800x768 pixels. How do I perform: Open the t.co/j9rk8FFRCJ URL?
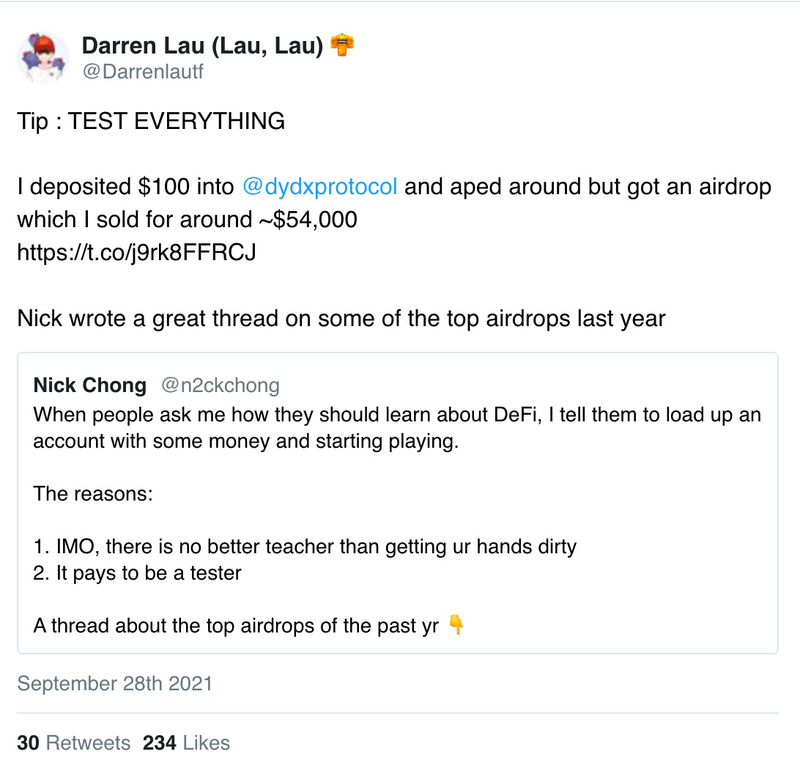tap(137, 252)
